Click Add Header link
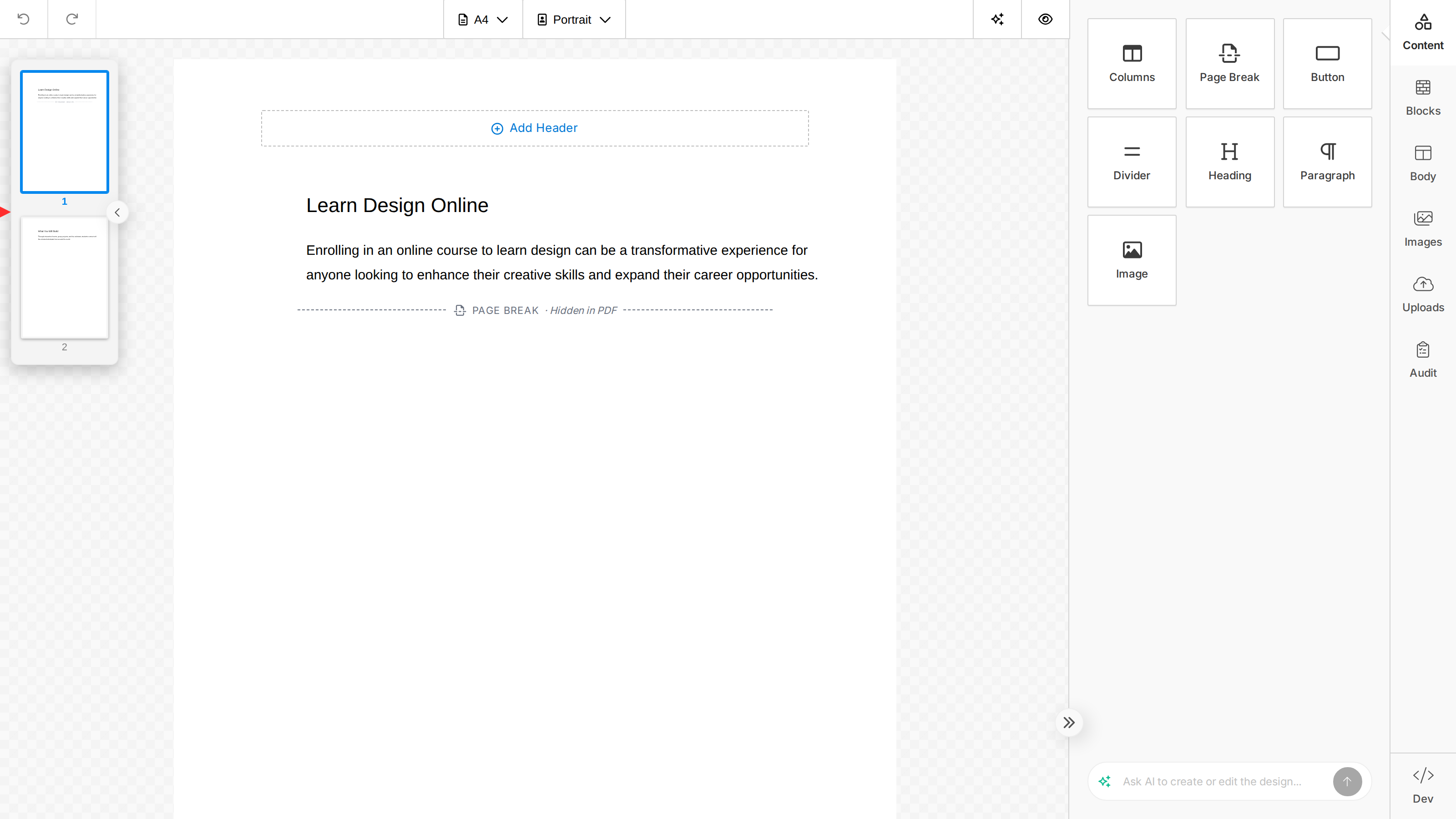 [535, 128]
